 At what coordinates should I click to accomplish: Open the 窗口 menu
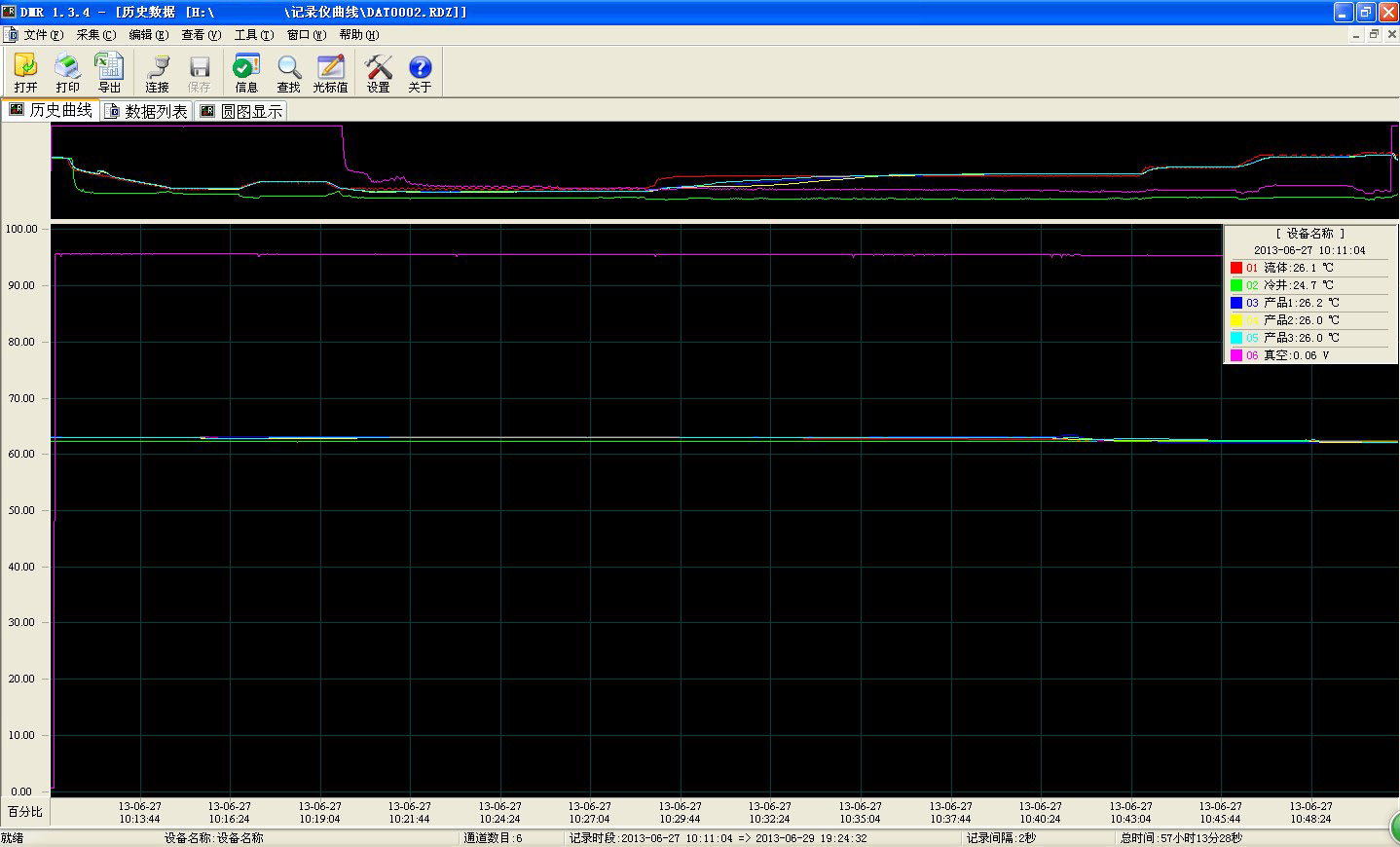click(x=307, y=34)
